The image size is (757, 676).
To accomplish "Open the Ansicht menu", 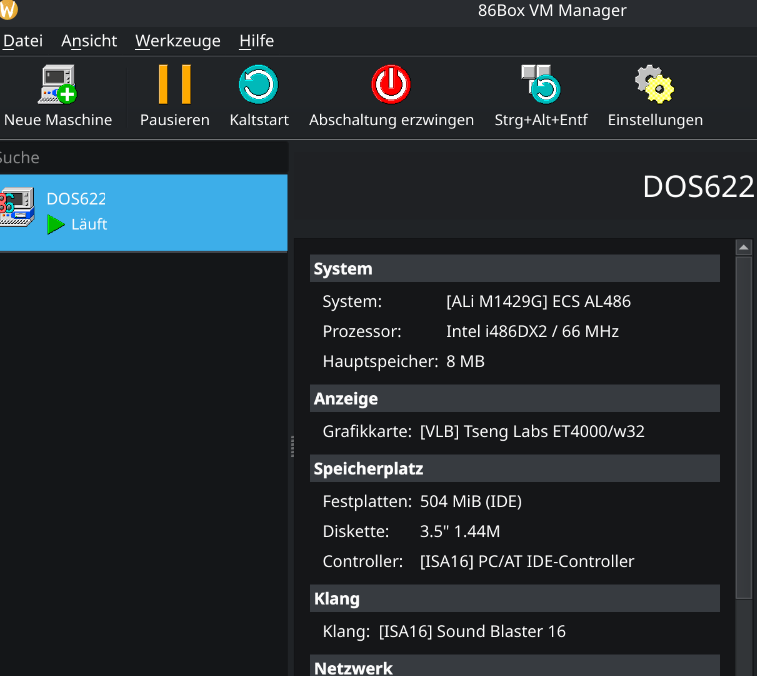I will tap(89, 41).
